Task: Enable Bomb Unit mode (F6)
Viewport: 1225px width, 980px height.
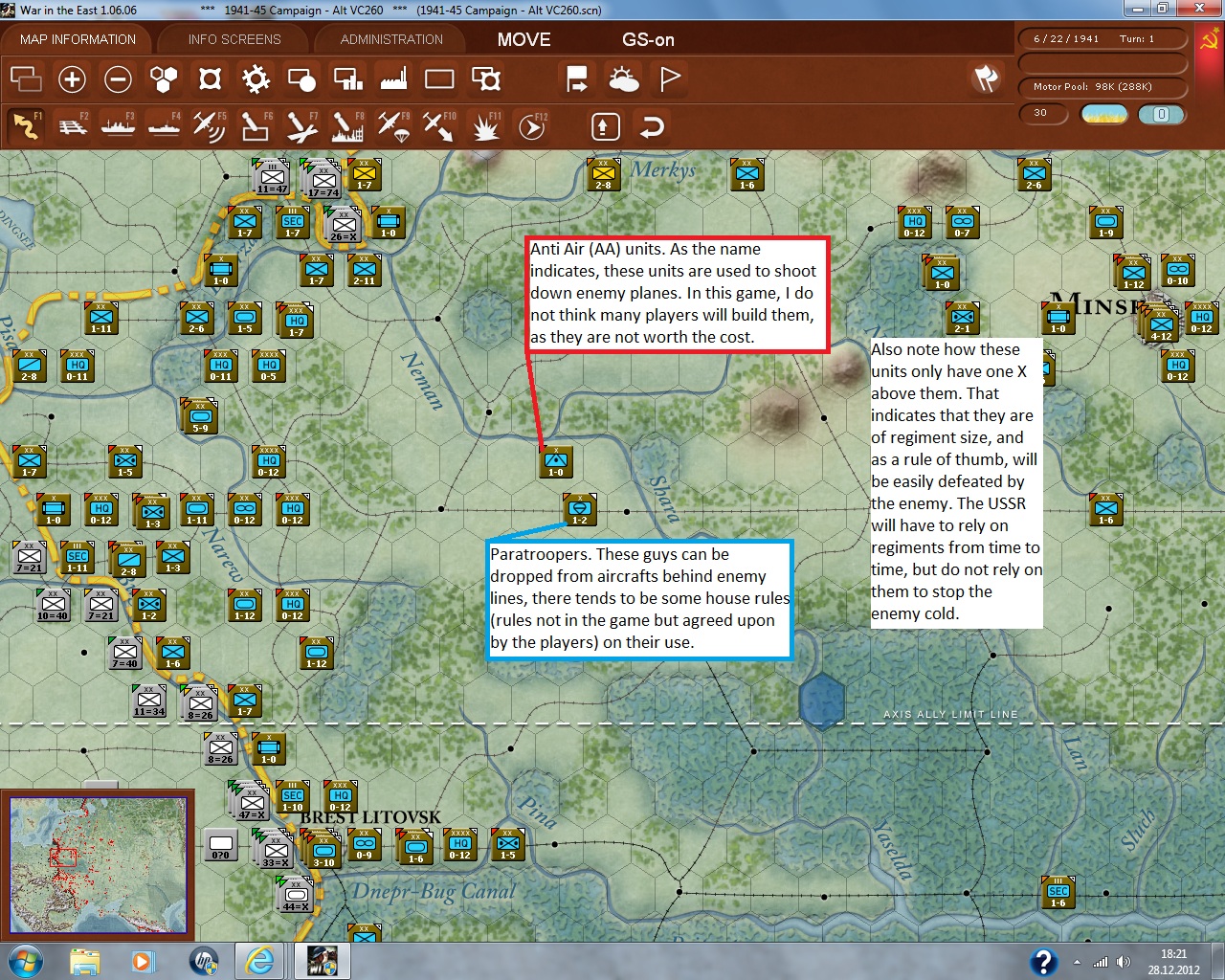Action: click(256, 126)
